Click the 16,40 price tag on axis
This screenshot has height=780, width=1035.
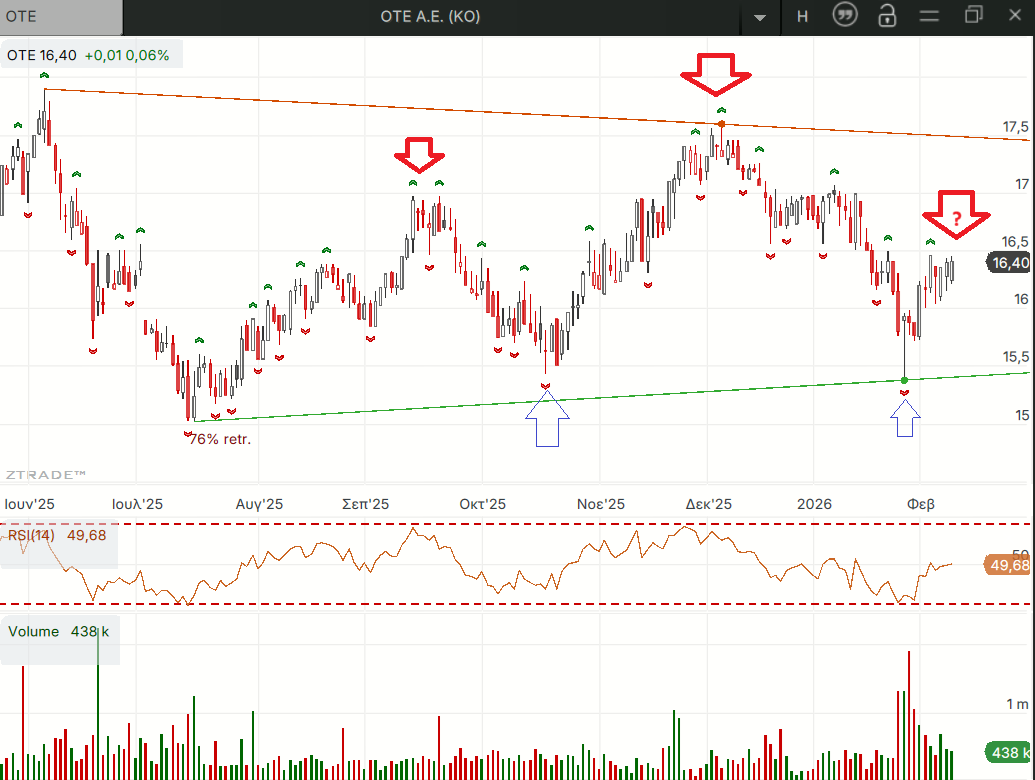coord(1008,263)
